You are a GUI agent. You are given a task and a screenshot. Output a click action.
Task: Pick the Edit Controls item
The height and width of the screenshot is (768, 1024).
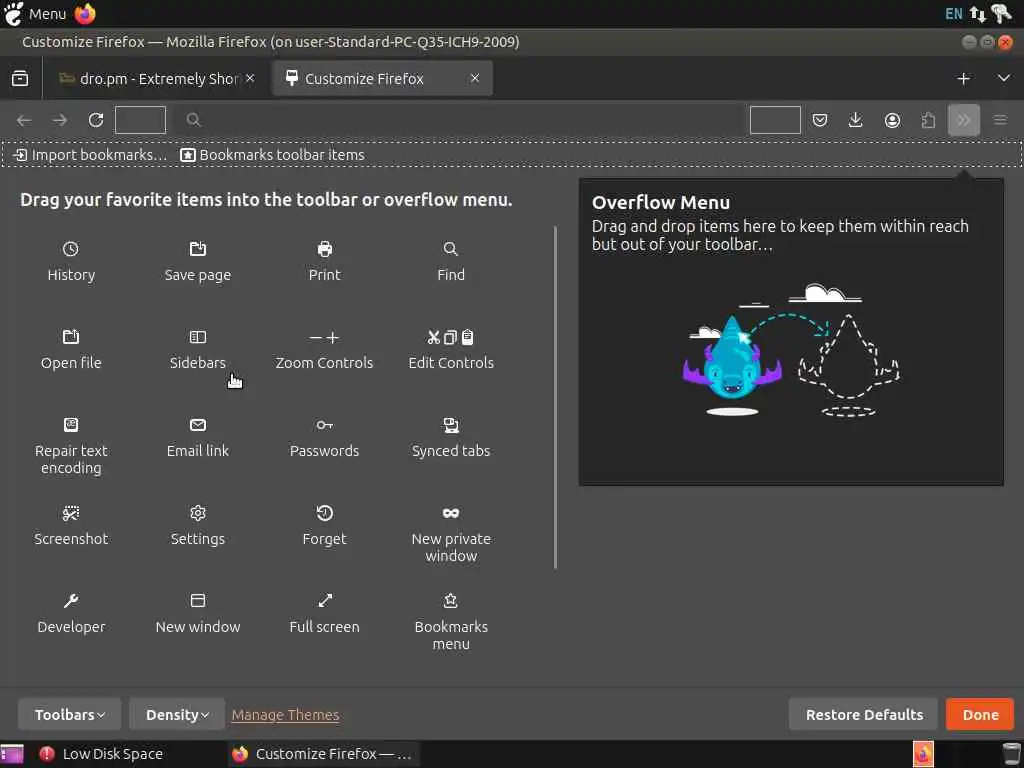coord(451,349)
